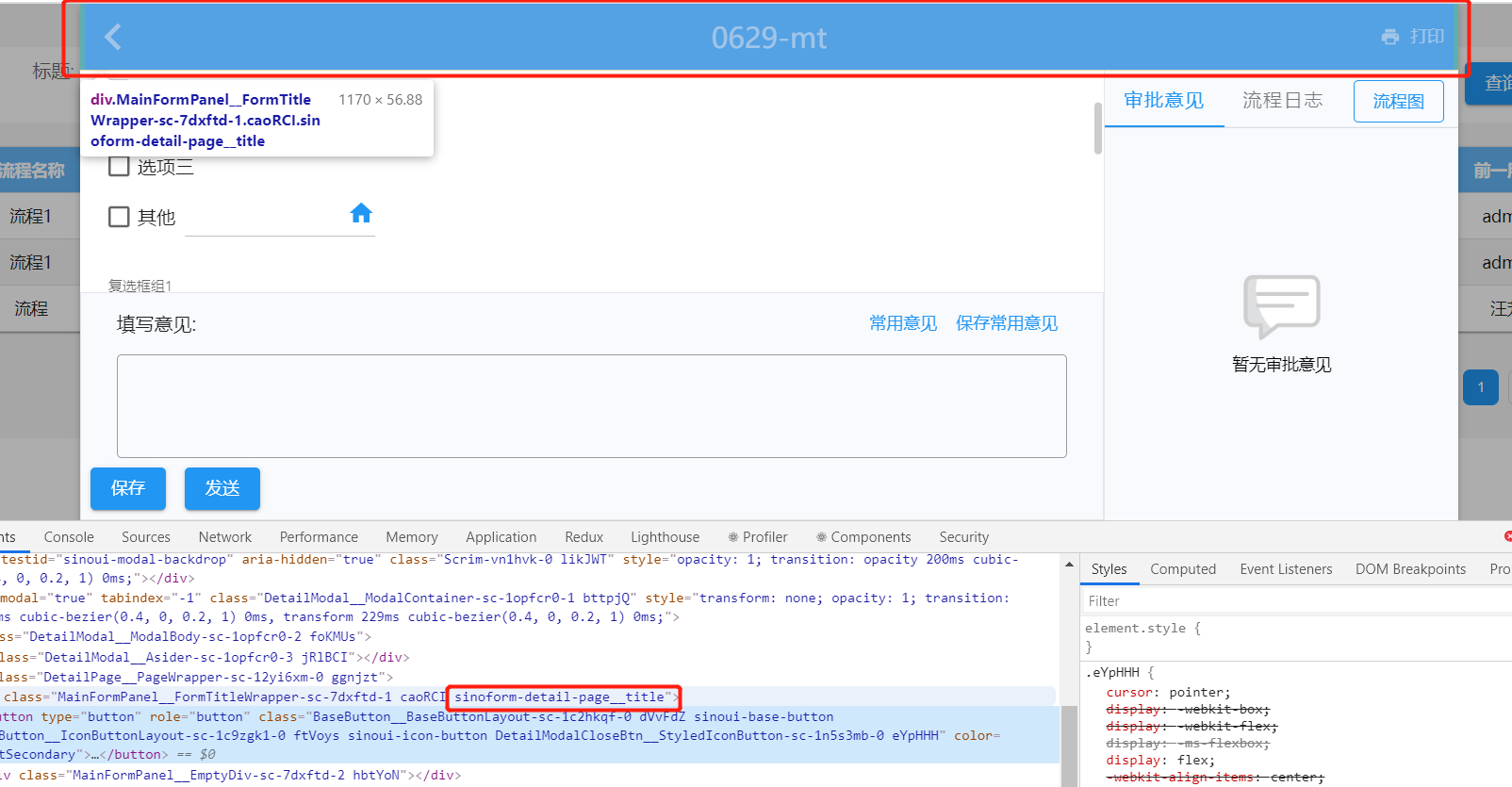Click the page 1 pagination button
The image size is (1512, 787).
click(x=1481, y=387)
